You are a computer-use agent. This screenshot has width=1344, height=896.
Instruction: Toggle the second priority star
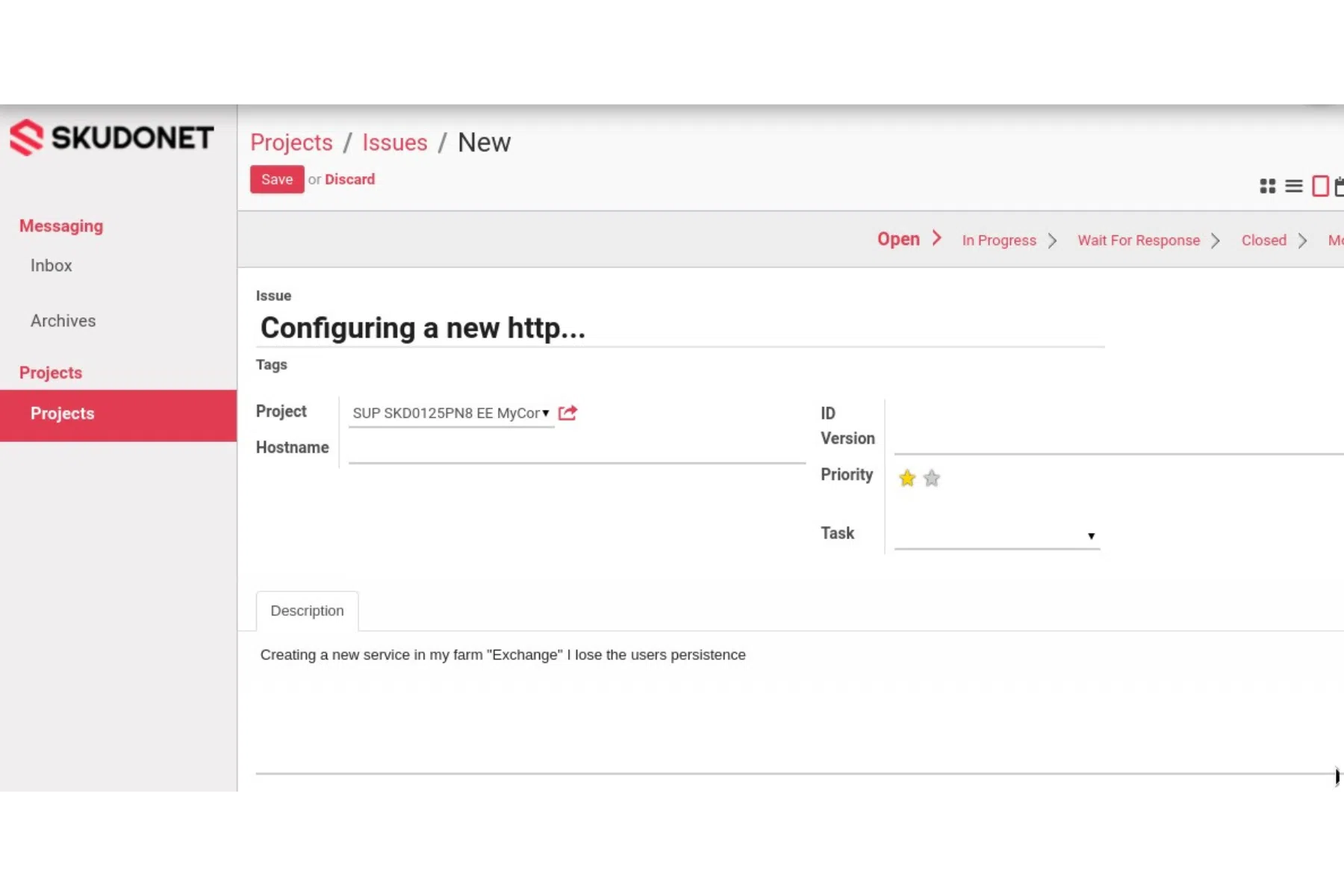pyautogui.click(x=931, y=478)
